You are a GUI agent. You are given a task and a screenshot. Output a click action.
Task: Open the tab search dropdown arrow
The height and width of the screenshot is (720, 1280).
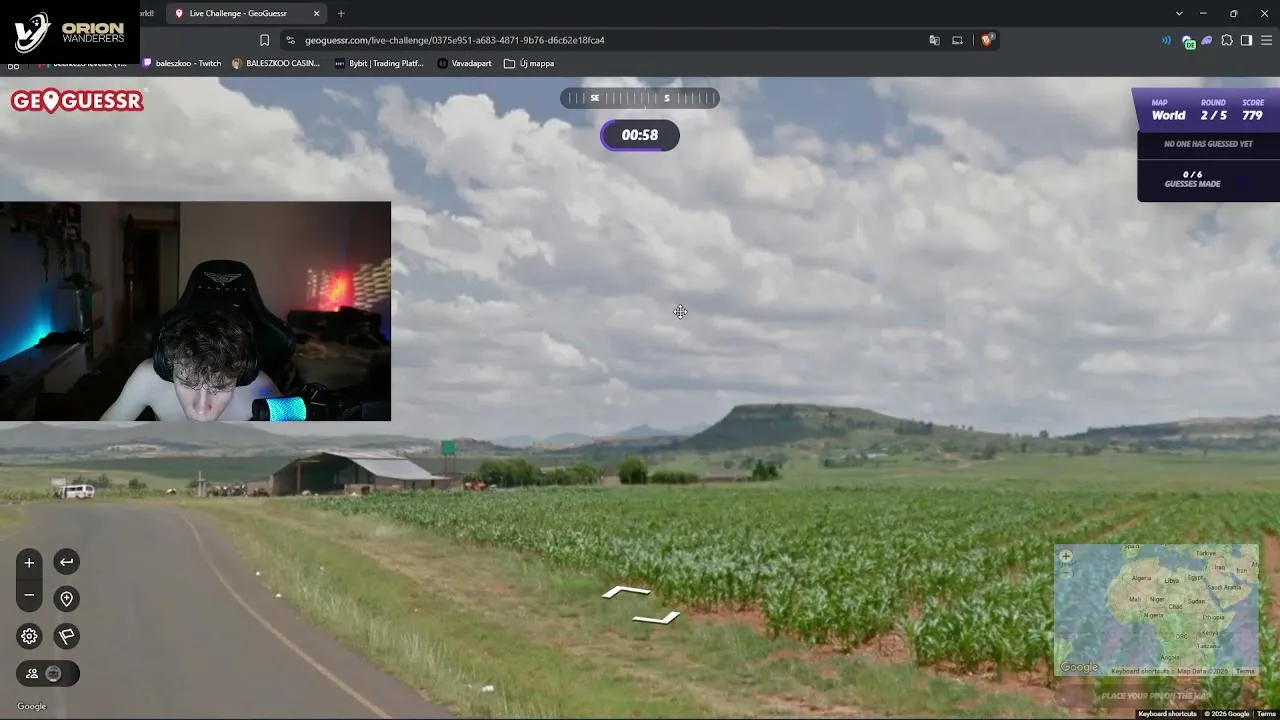[x=1179, y=13]
